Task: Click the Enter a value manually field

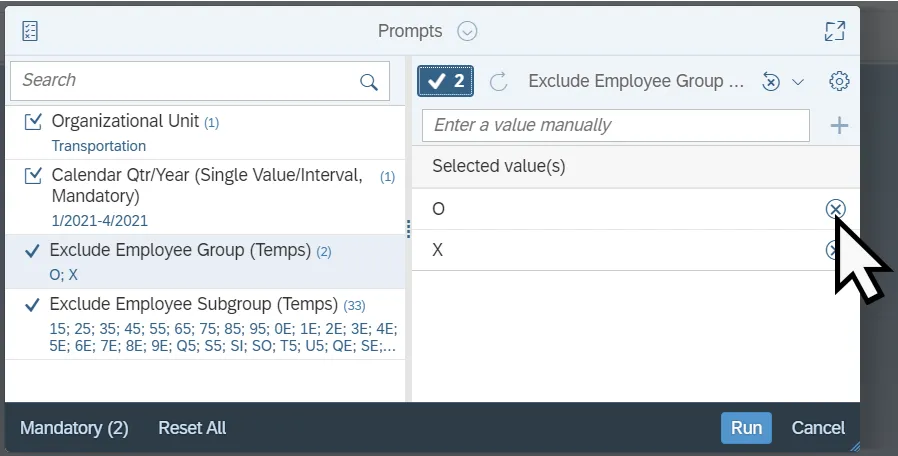Action: [x=615, y=126]
